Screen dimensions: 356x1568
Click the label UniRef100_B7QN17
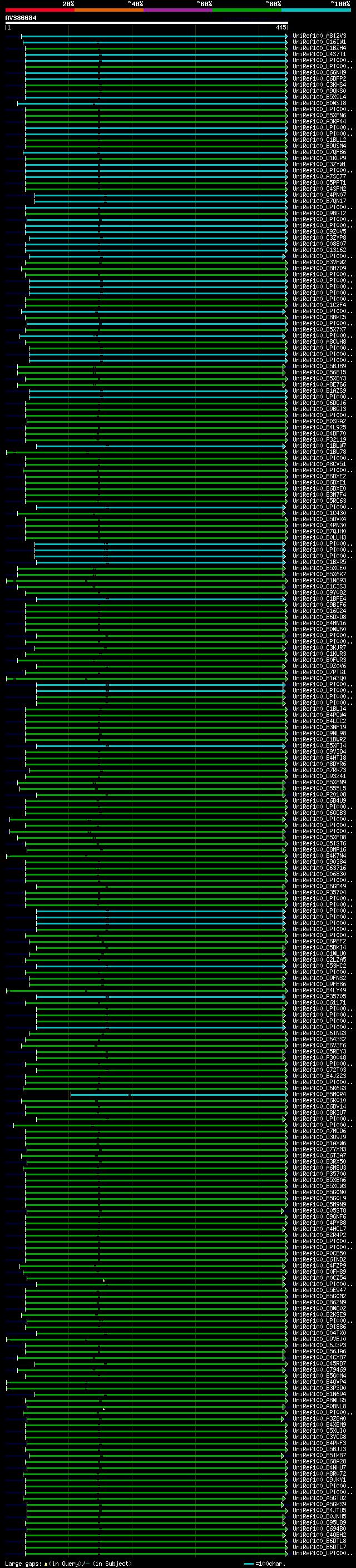click(x=319, y=201)
